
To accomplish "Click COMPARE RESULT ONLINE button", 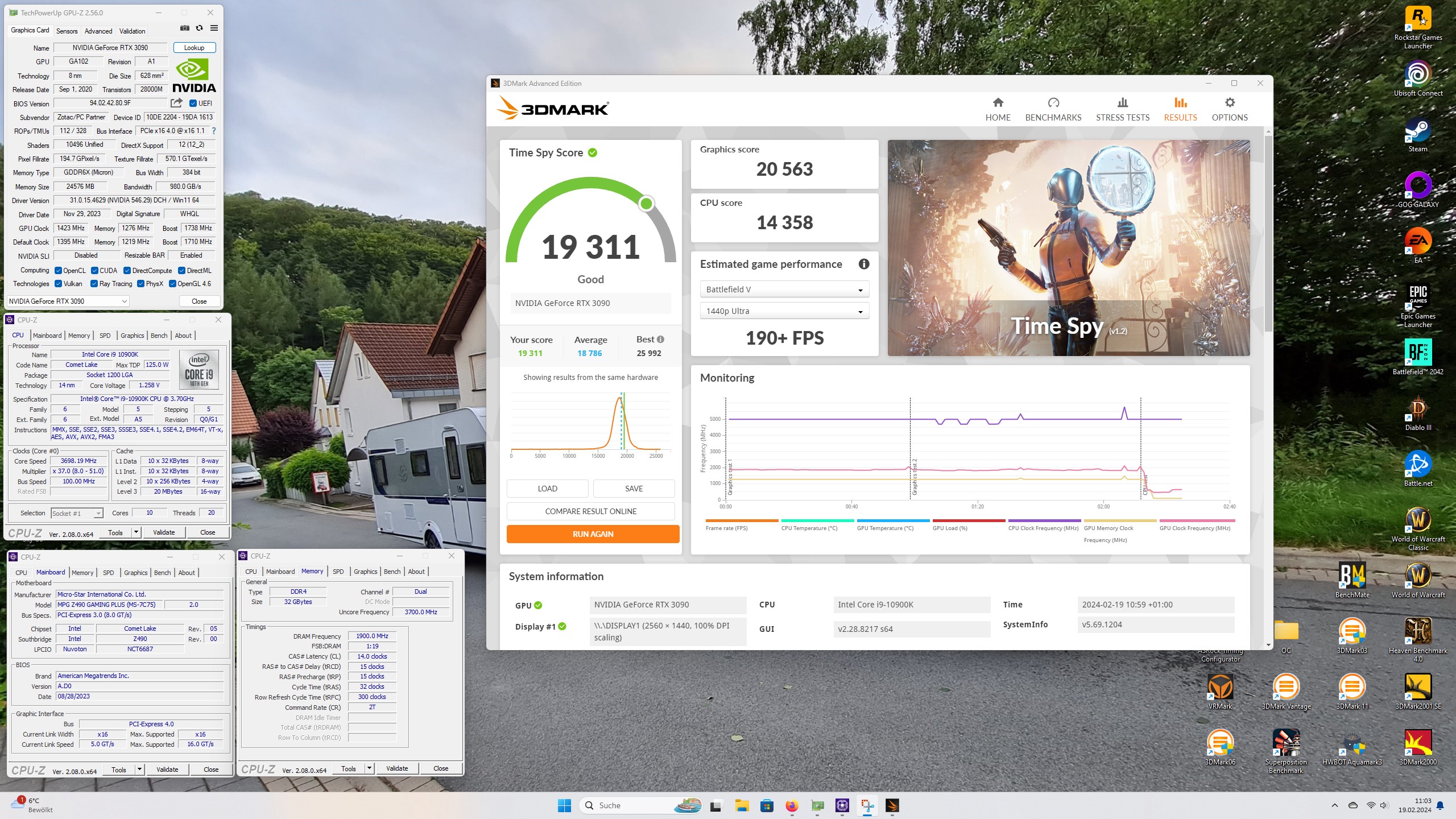I will (590, 511).
